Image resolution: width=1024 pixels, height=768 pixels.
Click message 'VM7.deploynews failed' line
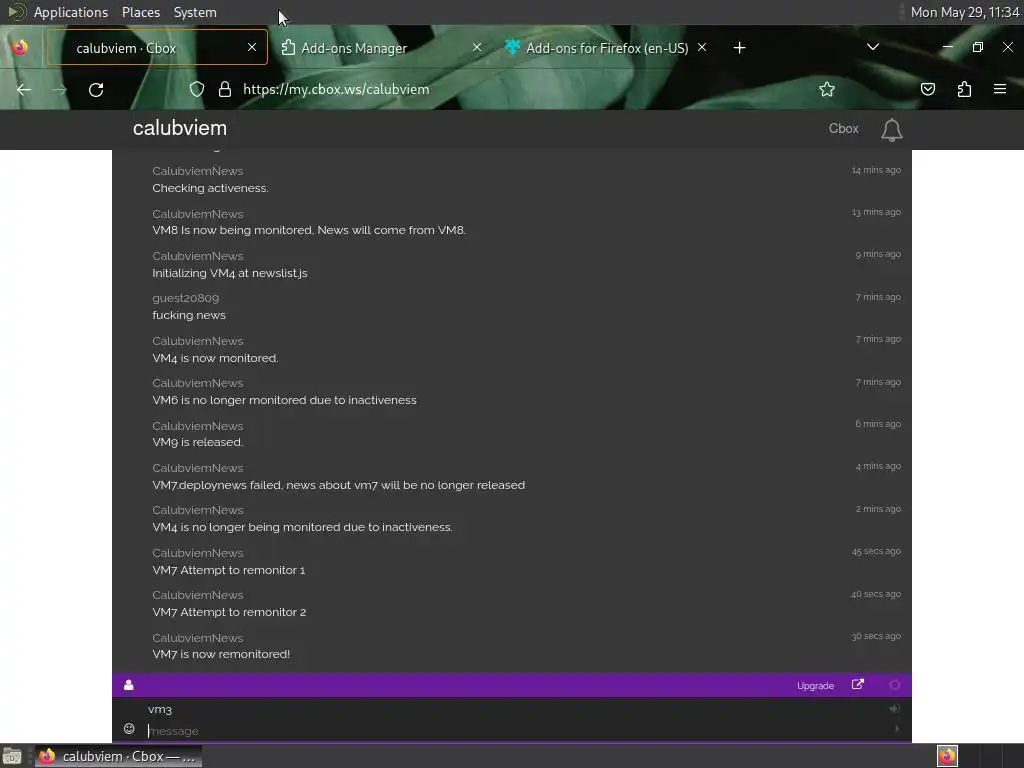(x=338, y=485)
